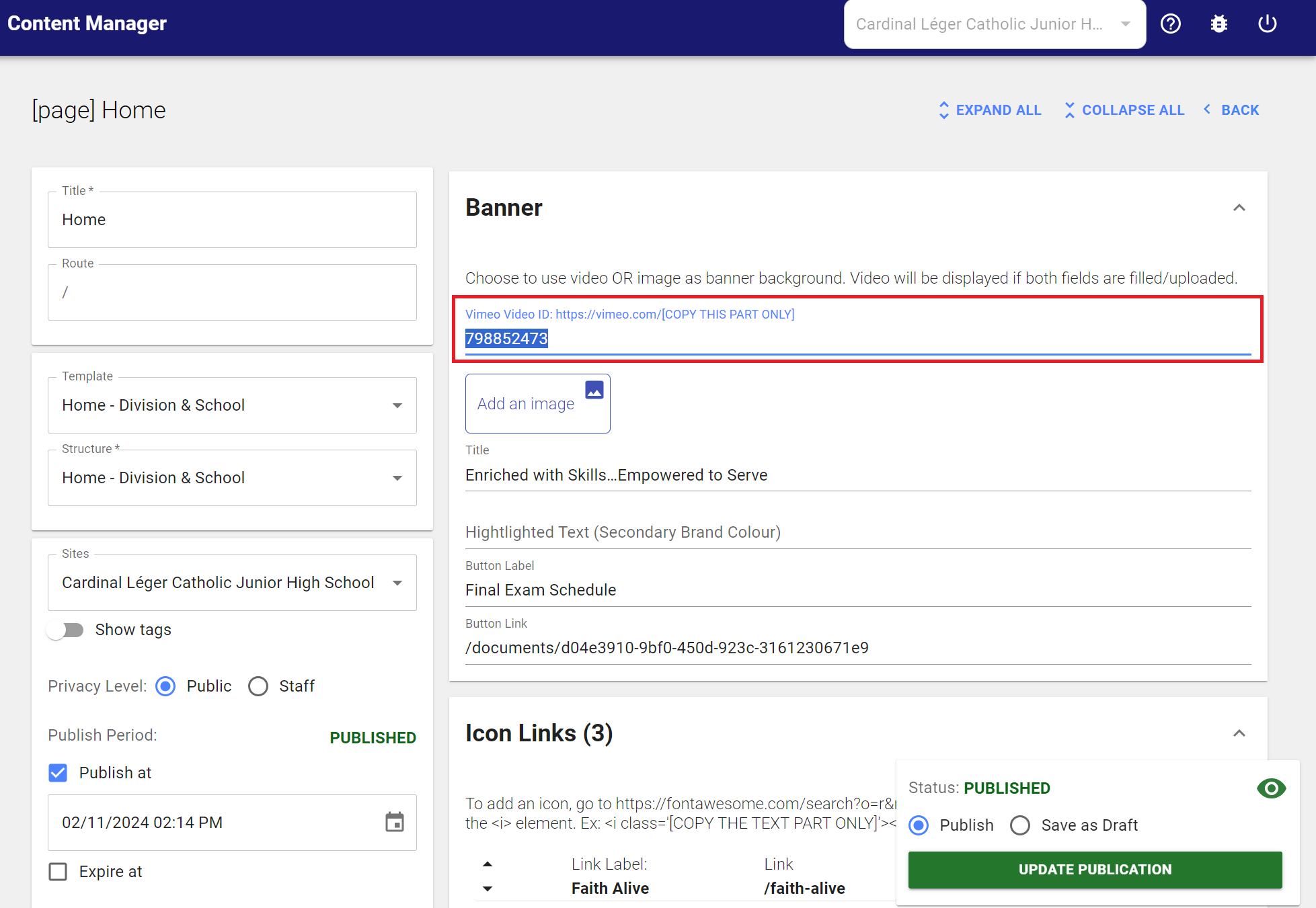
Task: Click the image icon in Add an image
Action: coord(594,390)
